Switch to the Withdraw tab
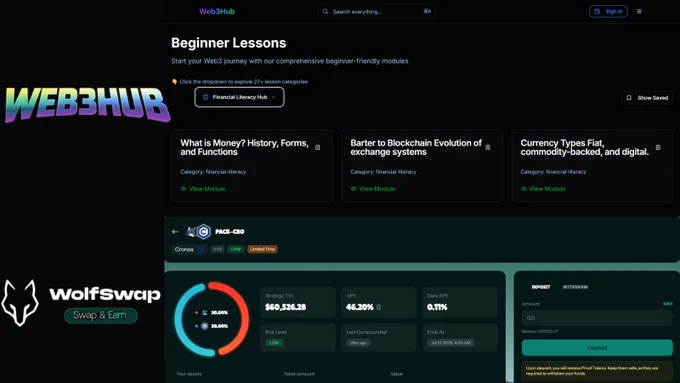680x383 pixels. (575, 287)
